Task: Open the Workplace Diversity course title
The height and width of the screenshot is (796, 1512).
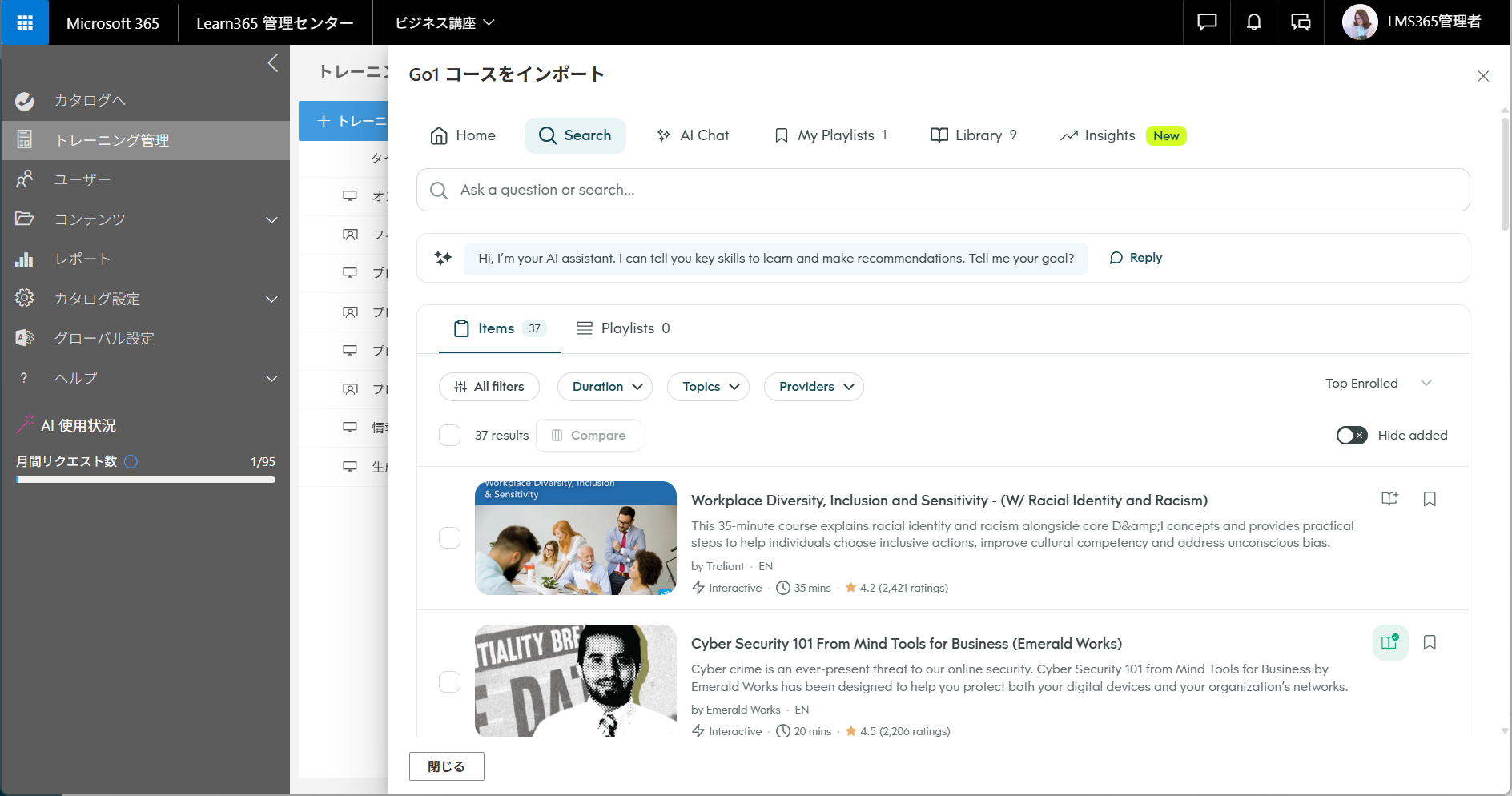Action: pos(949,501)
